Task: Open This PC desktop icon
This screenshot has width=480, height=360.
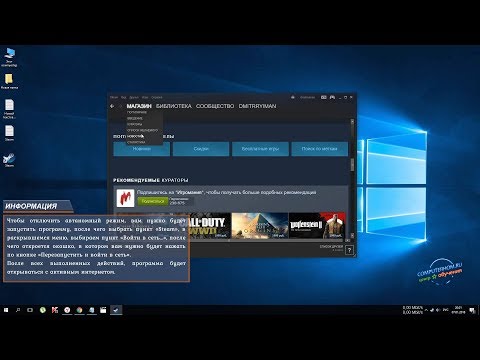Action: pos(9,57)
